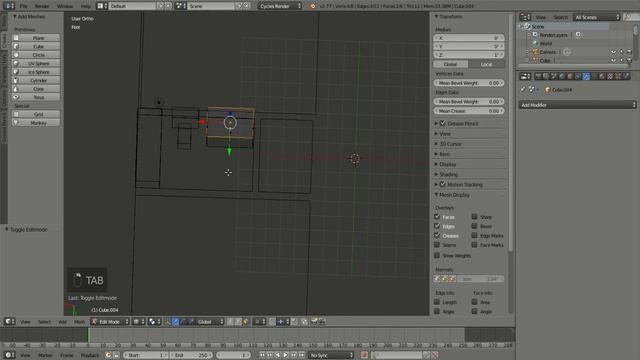Click the record auto-keyframe button
Screen dimensions: 640x360
(x=364, y=355)
